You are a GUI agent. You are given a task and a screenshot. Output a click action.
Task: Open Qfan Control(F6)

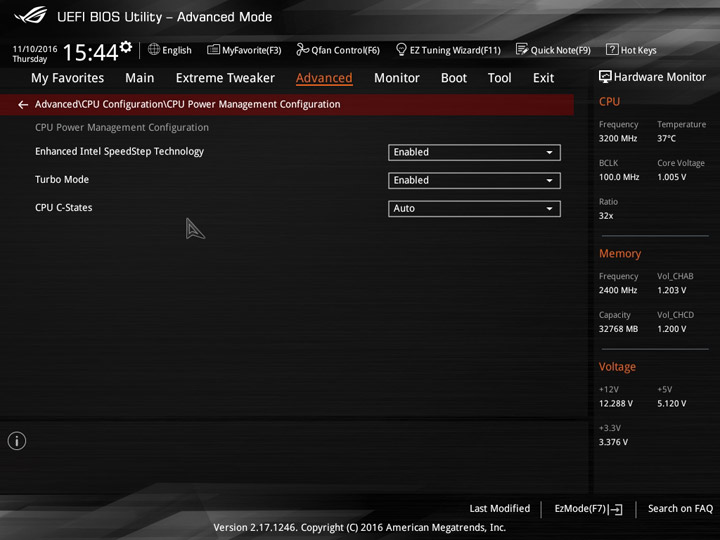tap(338, 50)
